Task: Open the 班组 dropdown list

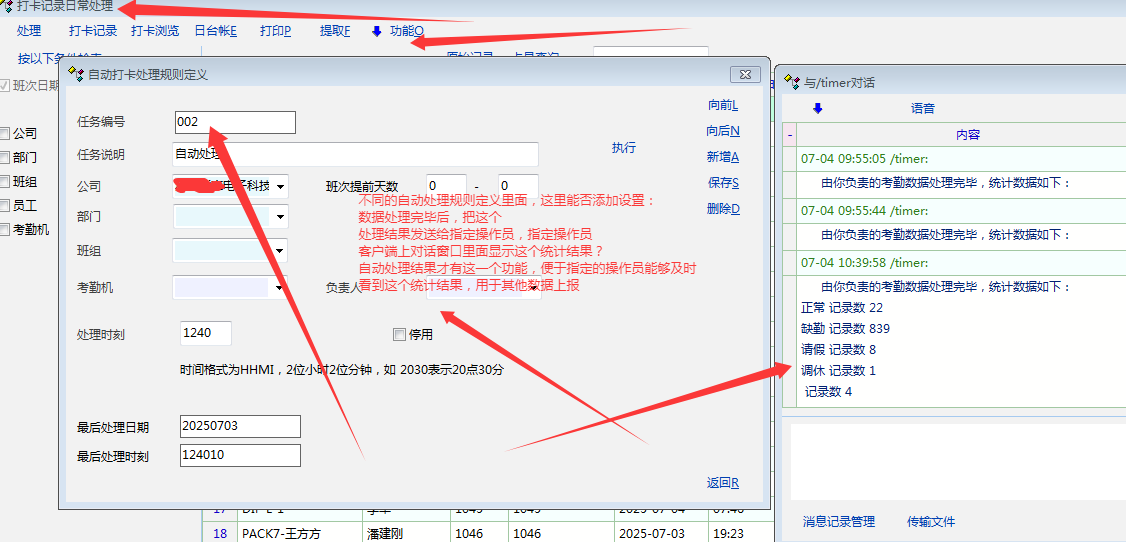Action: click(x=280, y=250)
